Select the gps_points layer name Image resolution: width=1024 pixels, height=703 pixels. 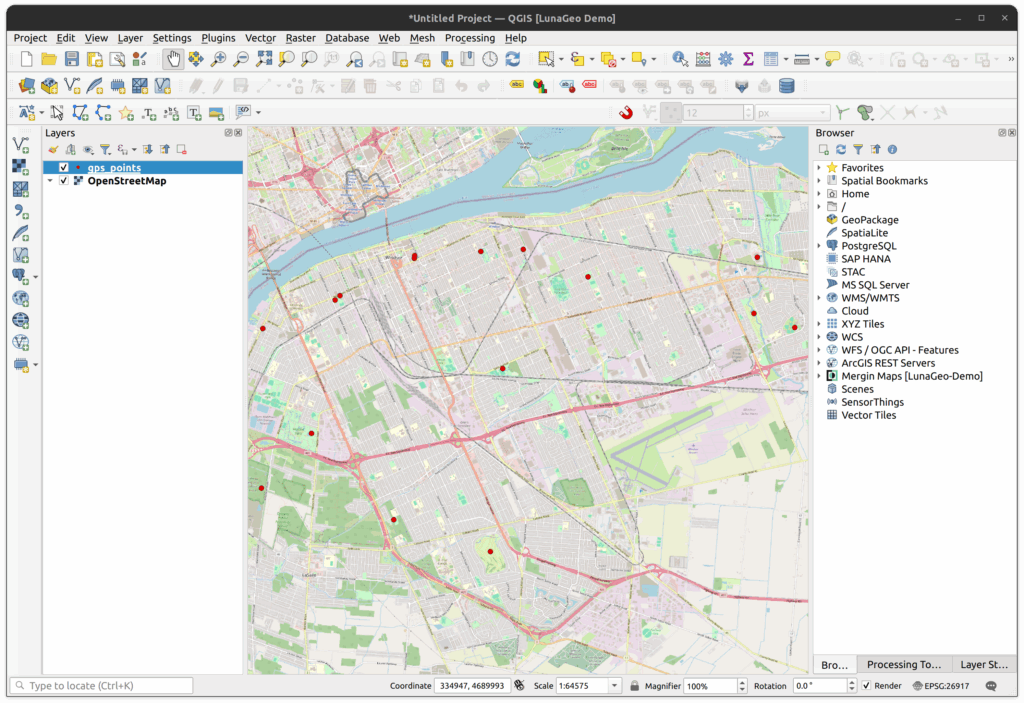[x=114, y=168]
